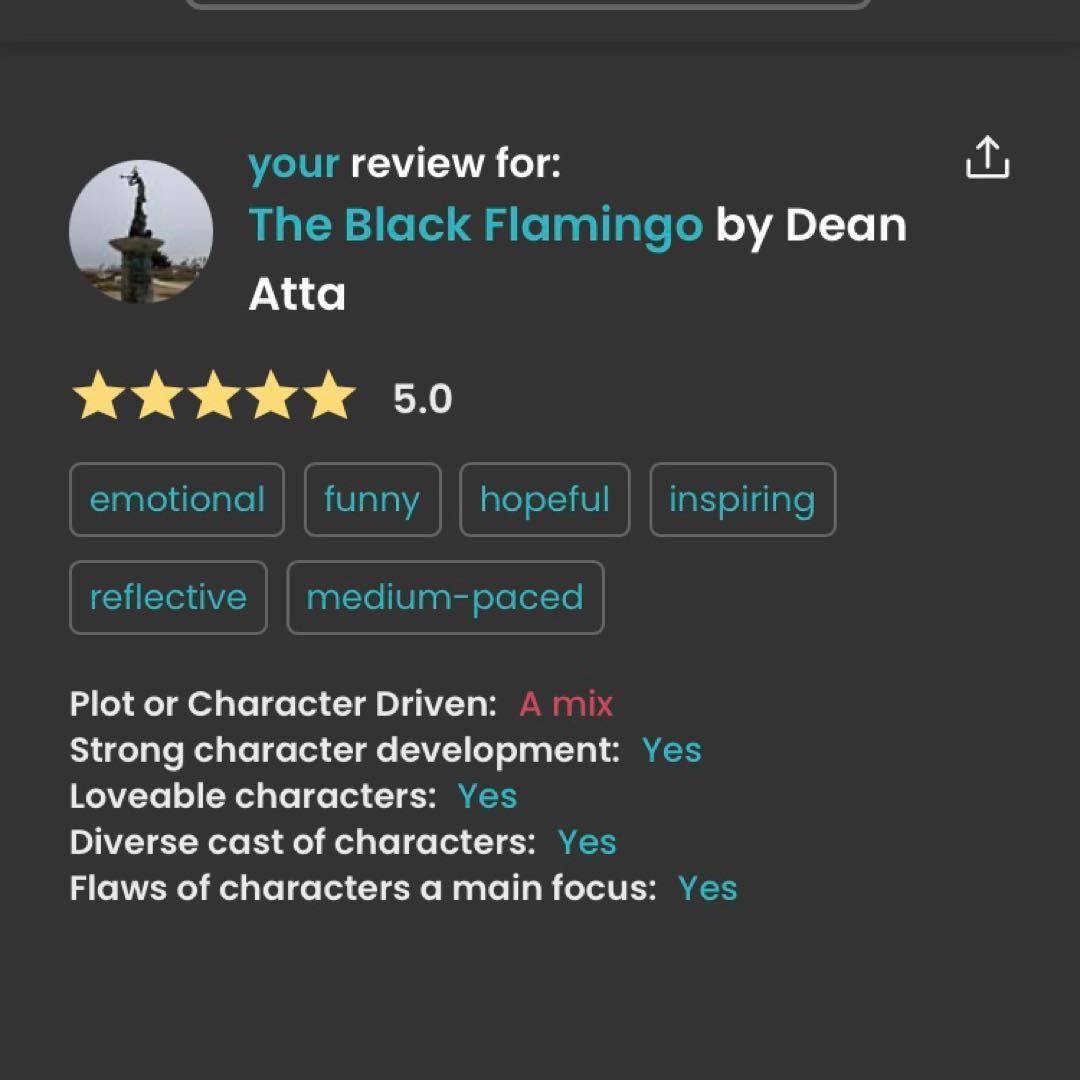
Task: Click the 'A mix' plot answer
Action: click(x=566, y=704)
